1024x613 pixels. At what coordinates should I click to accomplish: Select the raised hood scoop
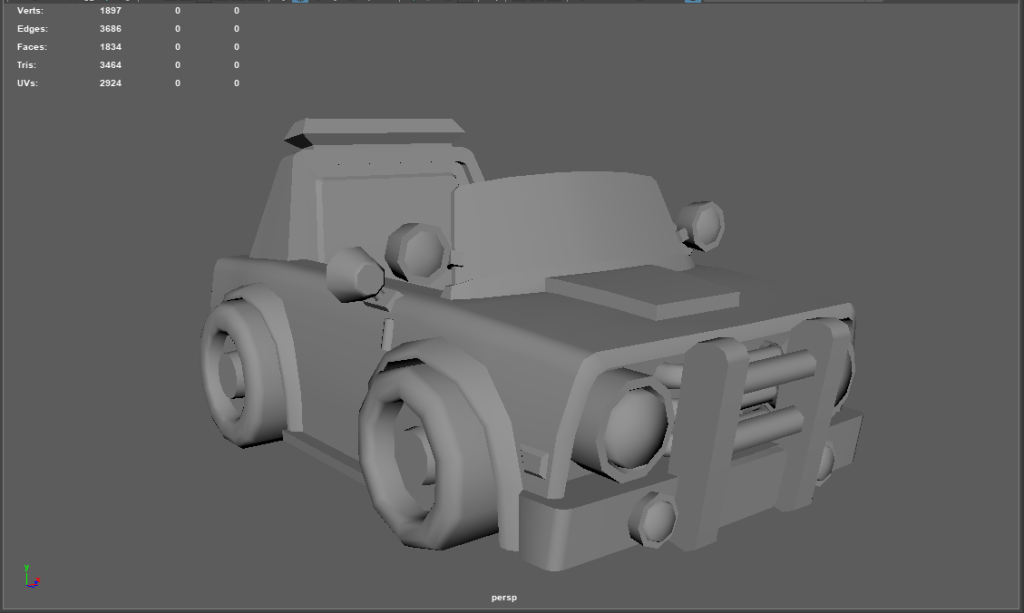coord(645,293)
